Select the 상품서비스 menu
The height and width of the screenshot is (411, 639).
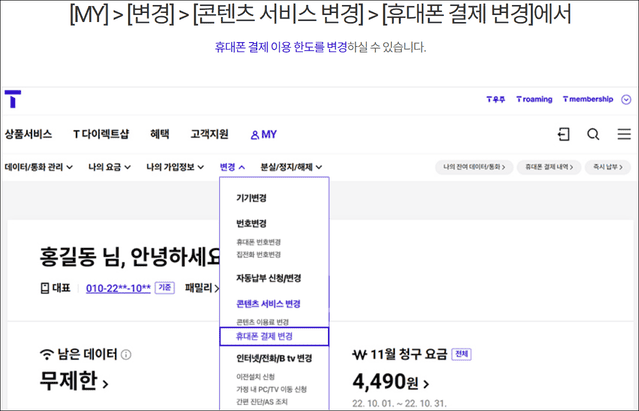28,134
